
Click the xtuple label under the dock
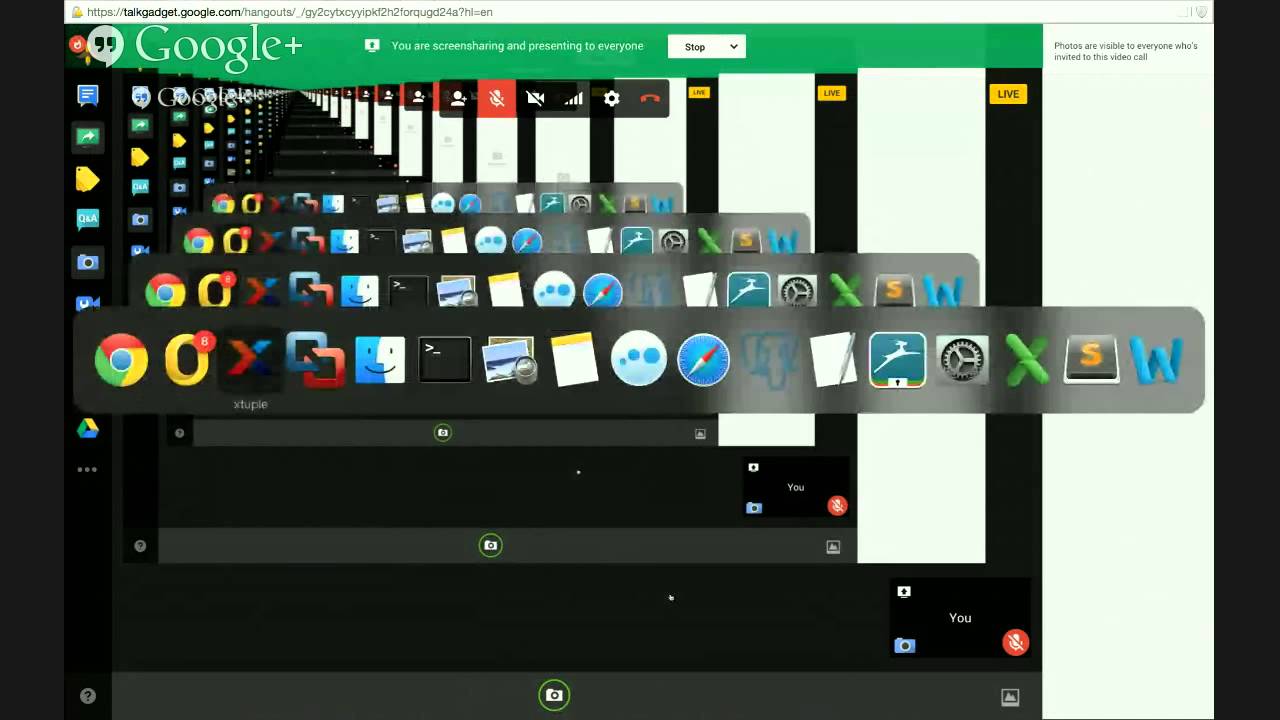[250, 404]
